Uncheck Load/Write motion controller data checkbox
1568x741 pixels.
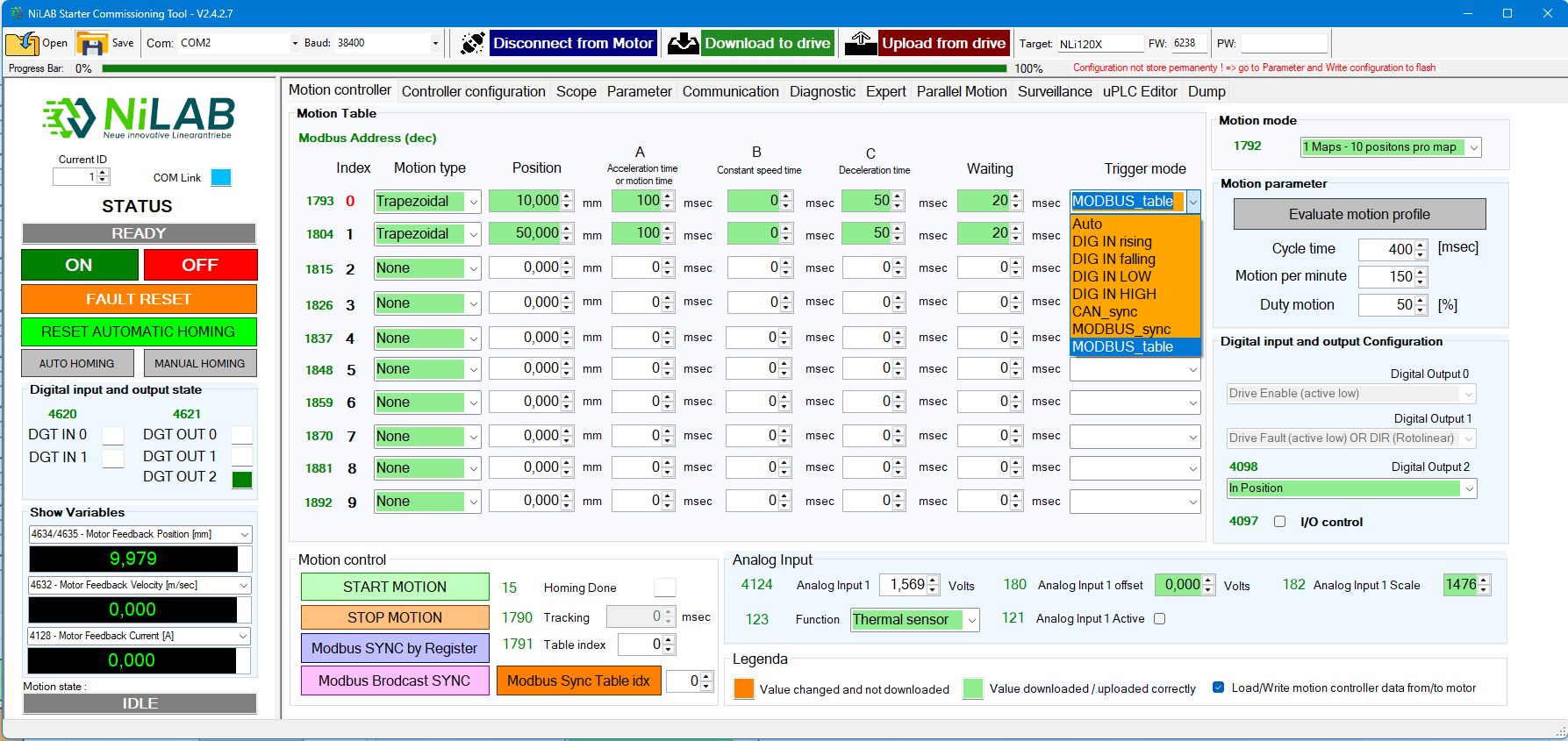[x=1218, y=688]
